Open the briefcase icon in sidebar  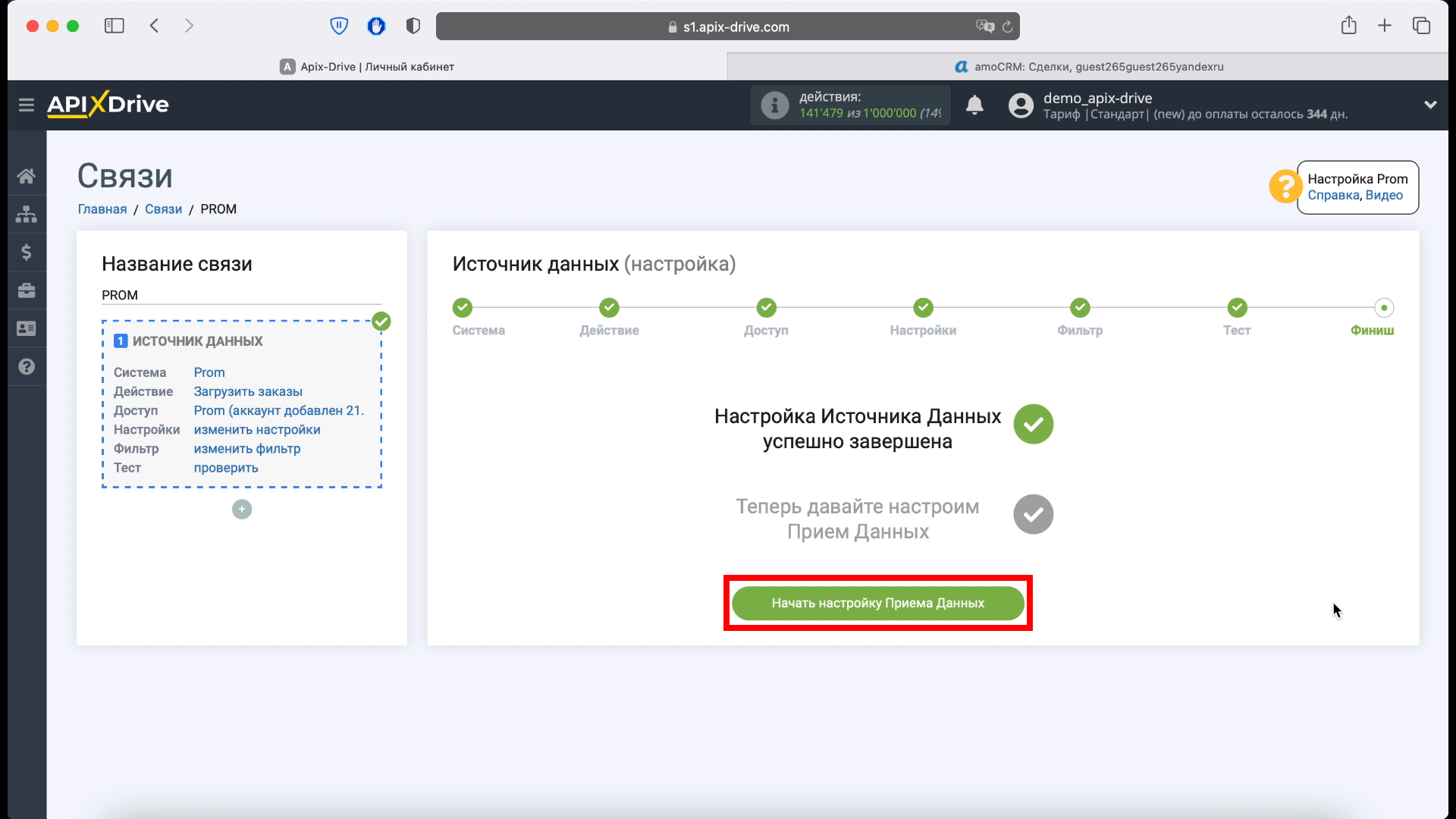click(x=27, y=290)
